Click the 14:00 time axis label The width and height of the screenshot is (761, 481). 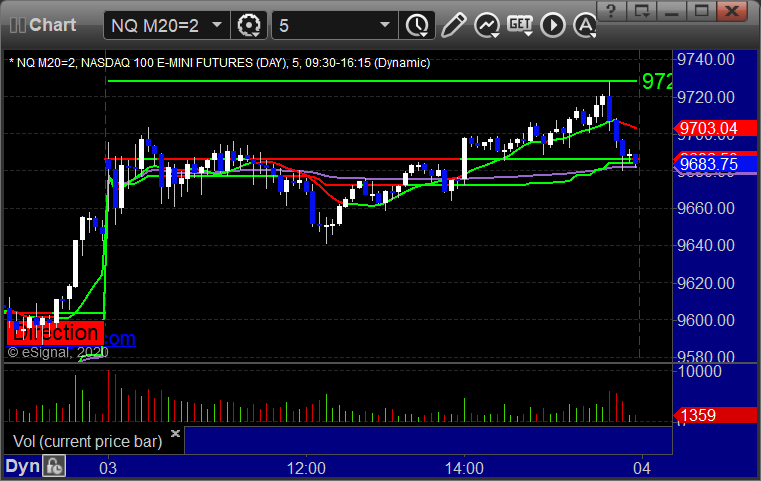click(x=464, y=468)
